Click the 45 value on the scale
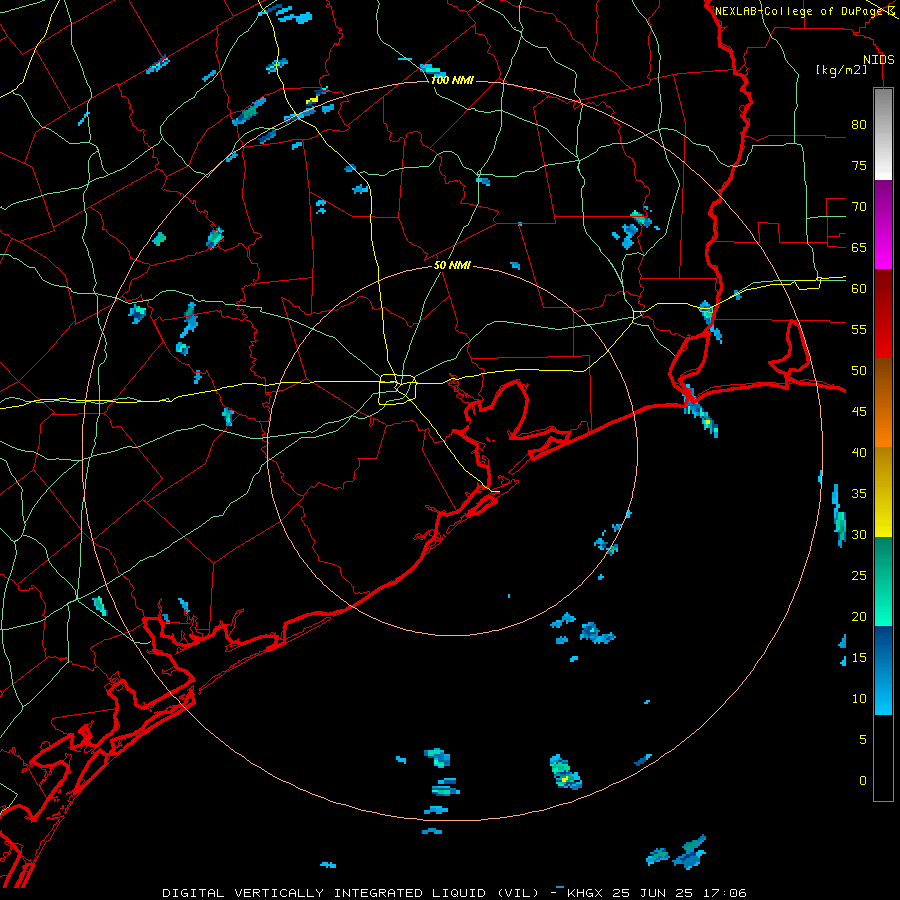The image size is (900, 900). pyautogui.click(x=859, y=412)
